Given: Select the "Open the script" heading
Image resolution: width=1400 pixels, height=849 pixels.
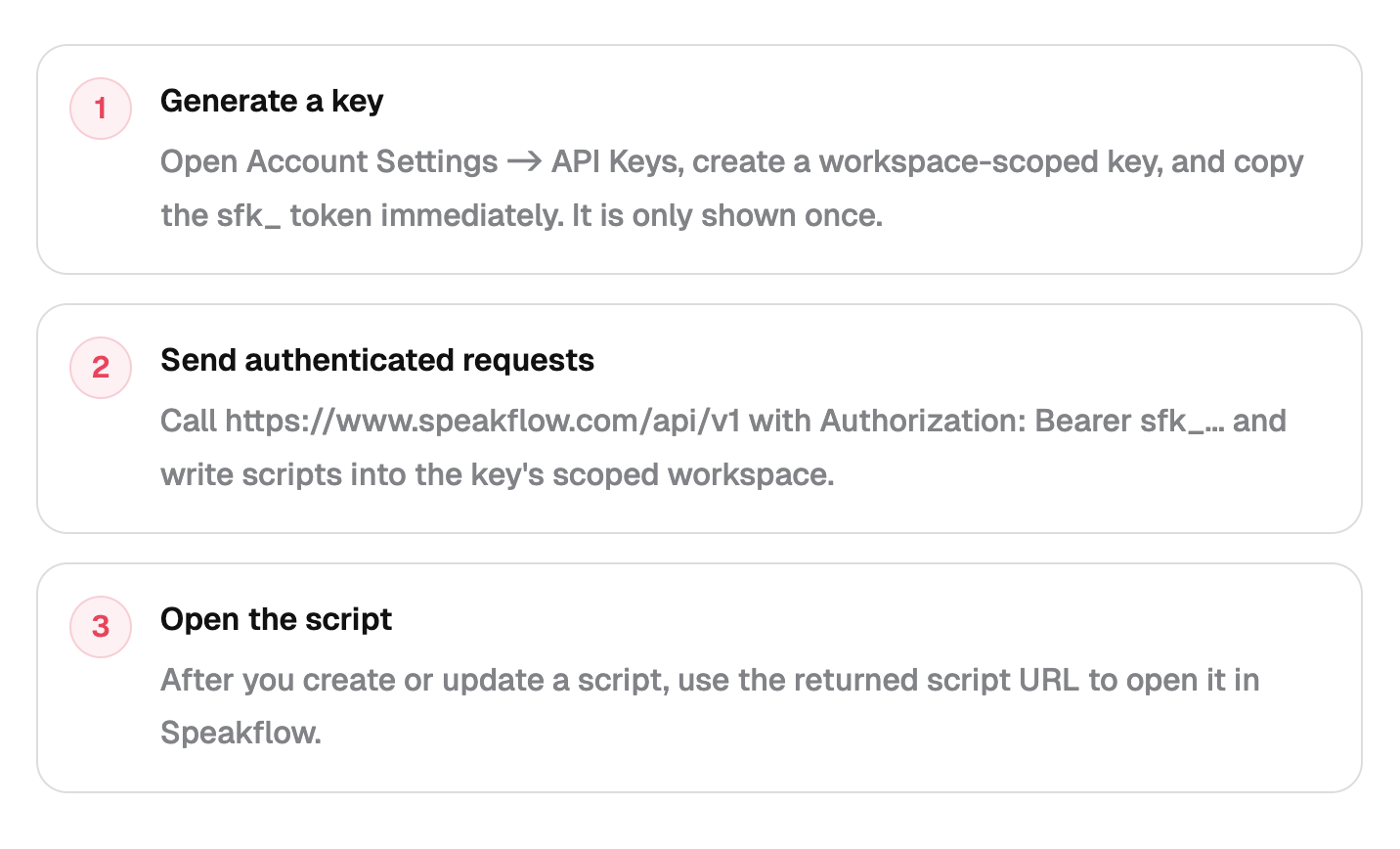Looking at the screenshot, I should (276, 619).
